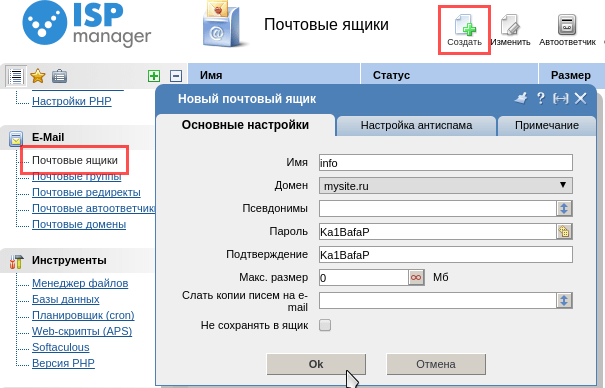This screenshot has height=388, width=605.
Task: Click the Ok button
Action: point(316,364)
